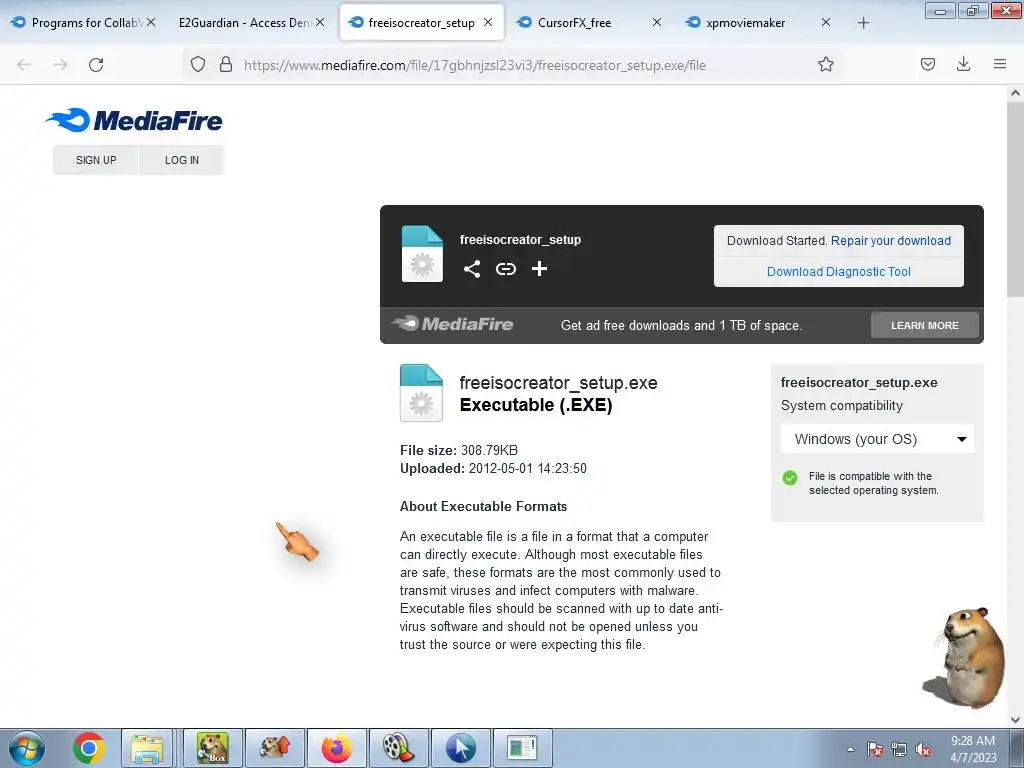Open the Windows (your OS) compatibility dropdown
Image resolution: width=1024 pixels, height=768 pixels.
tap(877, 439)
